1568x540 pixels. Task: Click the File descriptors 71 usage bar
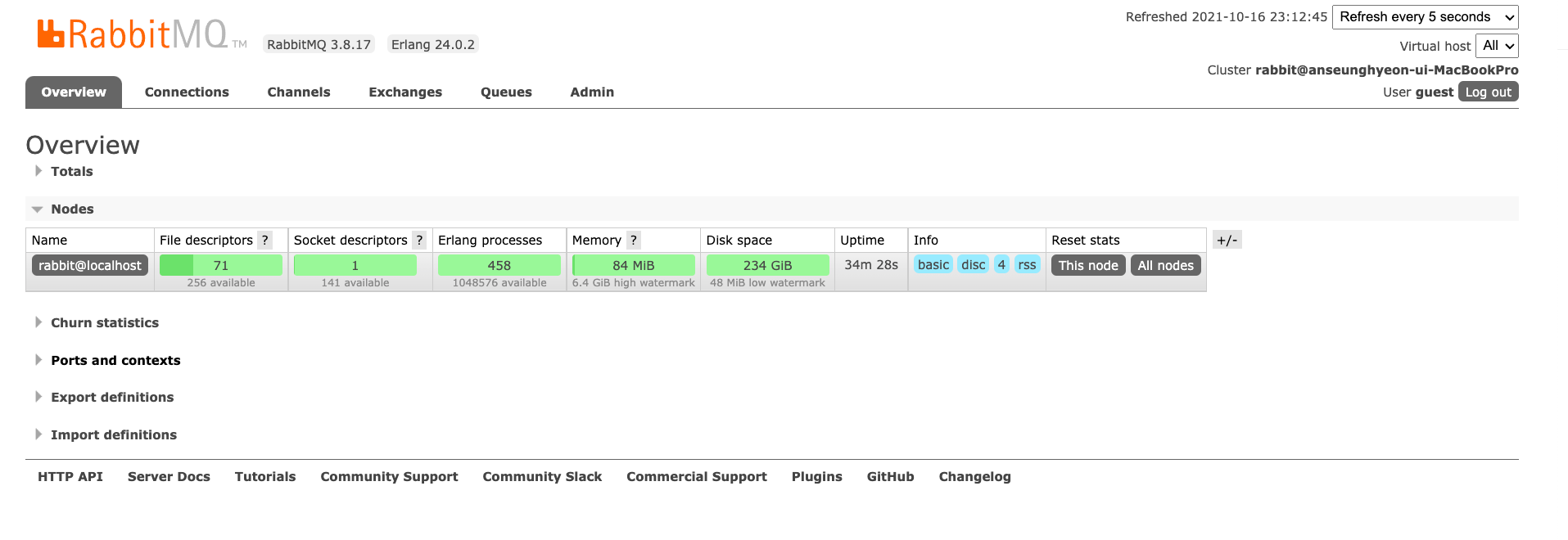pos(221,265)
